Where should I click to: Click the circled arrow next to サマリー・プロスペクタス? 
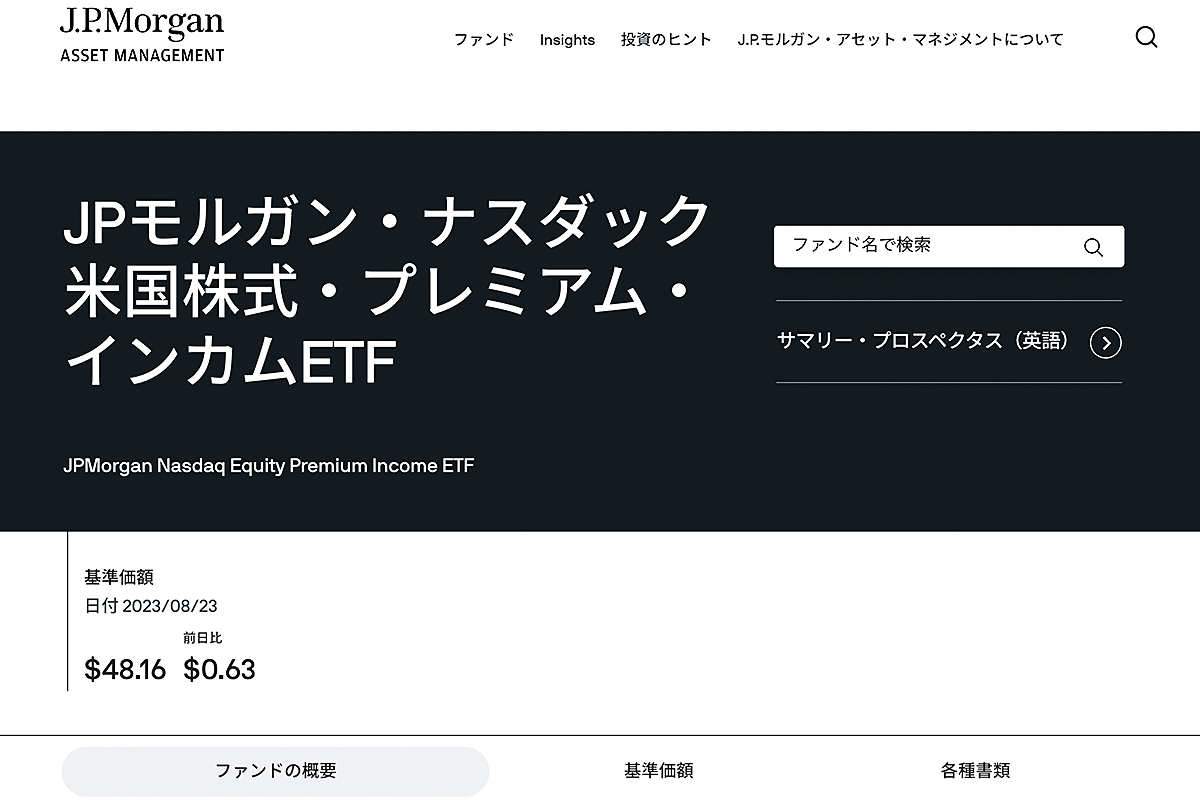tap(1106, 342)
